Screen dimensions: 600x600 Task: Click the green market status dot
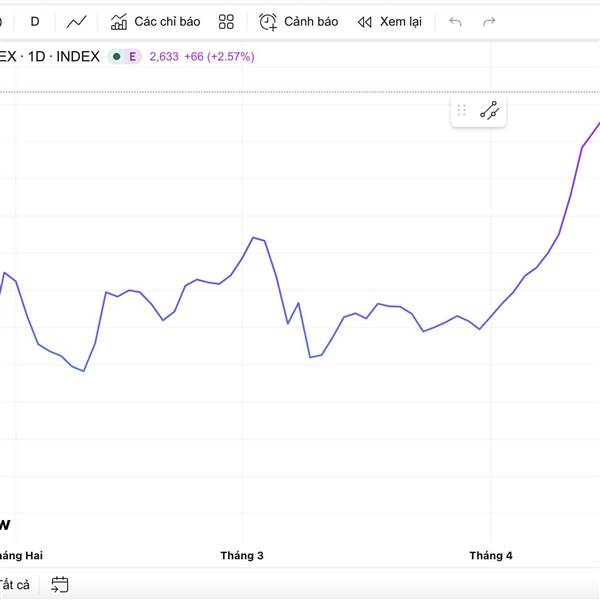pos(117,57)
